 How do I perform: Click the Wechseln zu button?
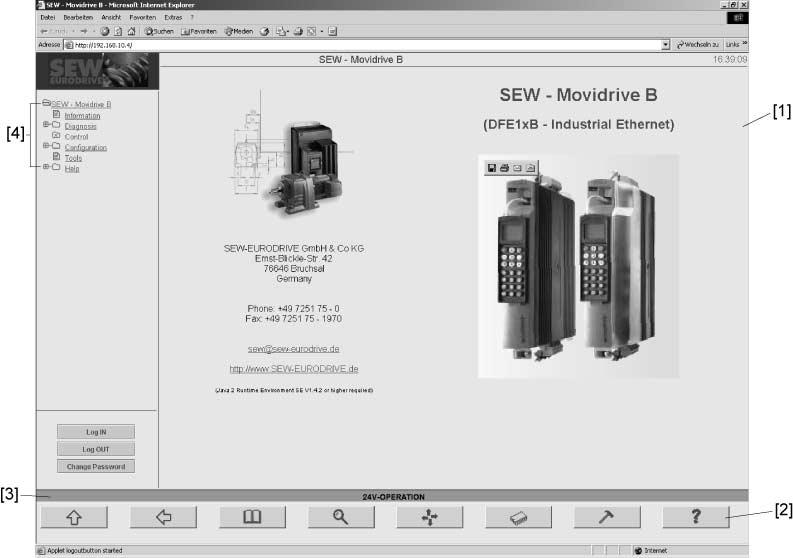[x=698, y=45]
